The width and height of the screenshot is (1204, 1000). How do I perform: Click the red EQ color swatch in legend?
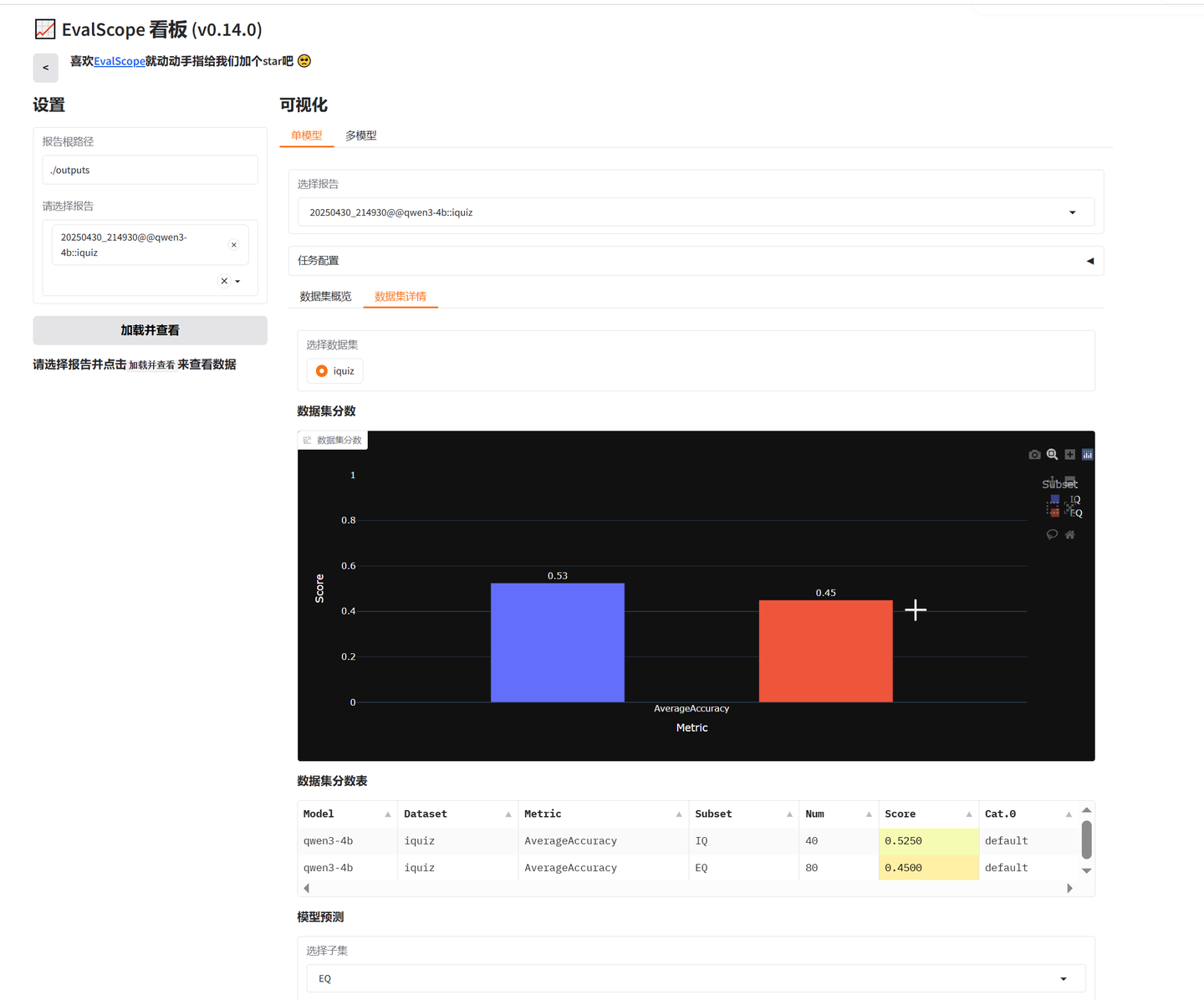click(1056, 513)
